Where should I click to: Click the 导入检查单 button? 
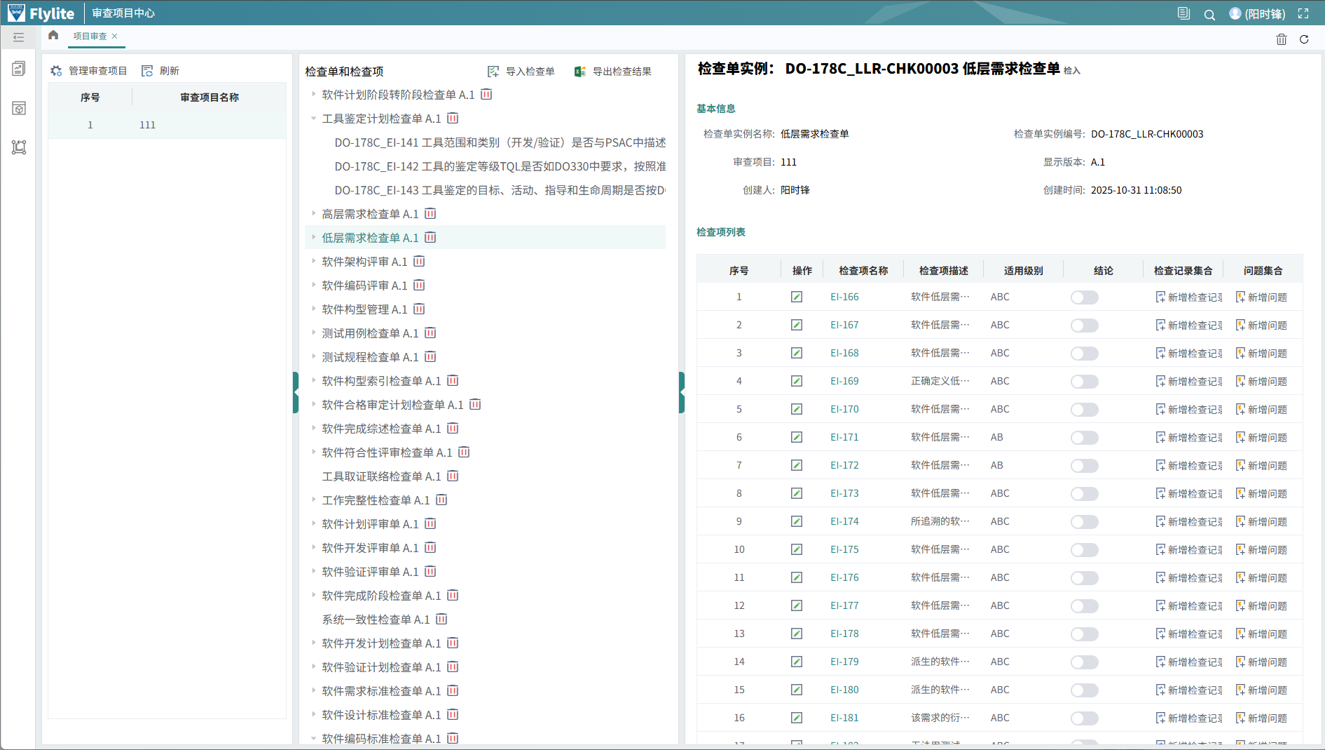point(521,71)
